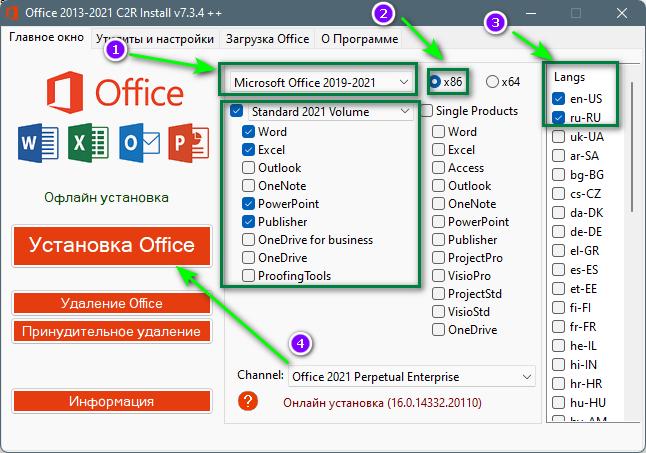Check VisioStd under Single Products

coord(438,312)
